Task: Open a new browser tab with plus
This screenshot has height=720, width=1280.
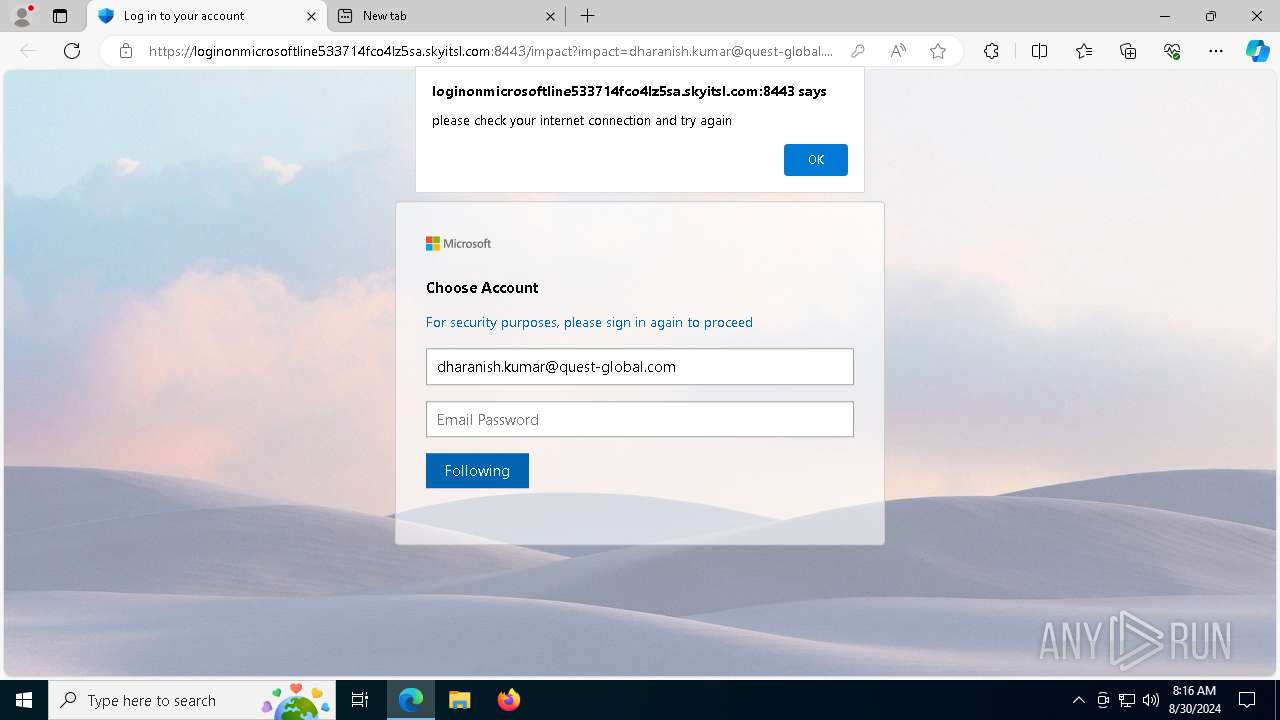Action: click(588, 16)
